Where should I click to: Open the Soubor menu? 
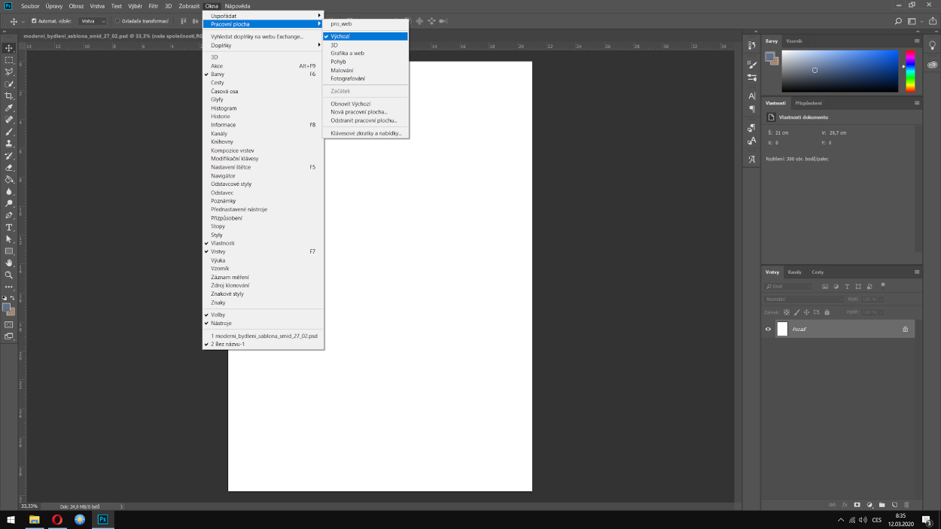point(30,6)
